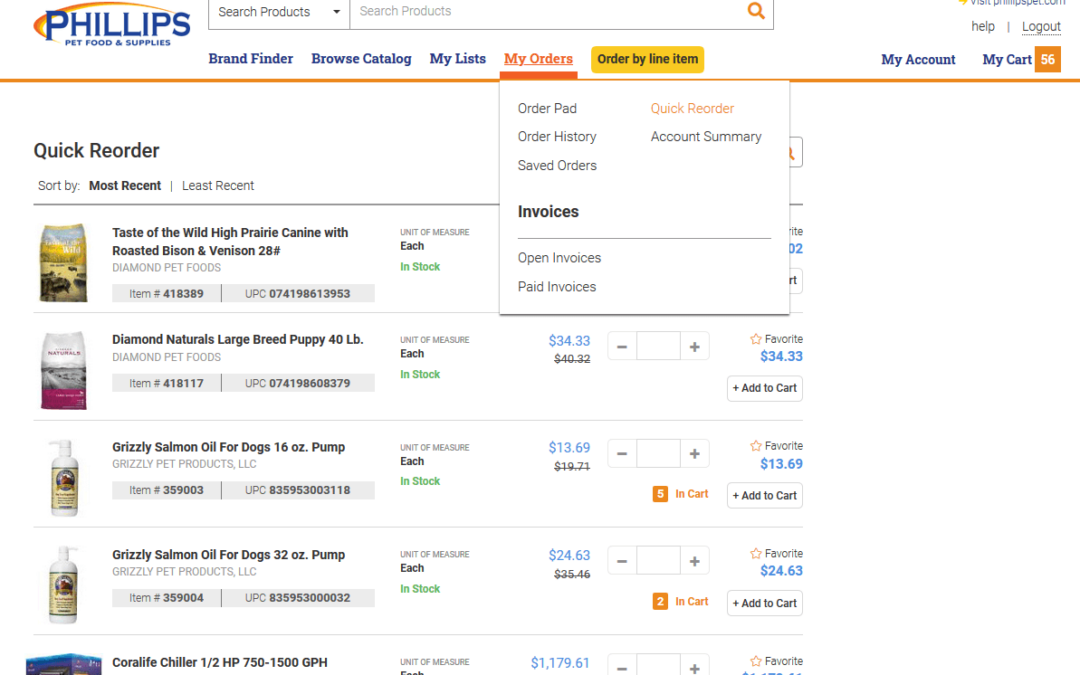Increase quantity for Diamond Naturals Large Breed Puppy

pyautogui.click(x=694, y=346)
